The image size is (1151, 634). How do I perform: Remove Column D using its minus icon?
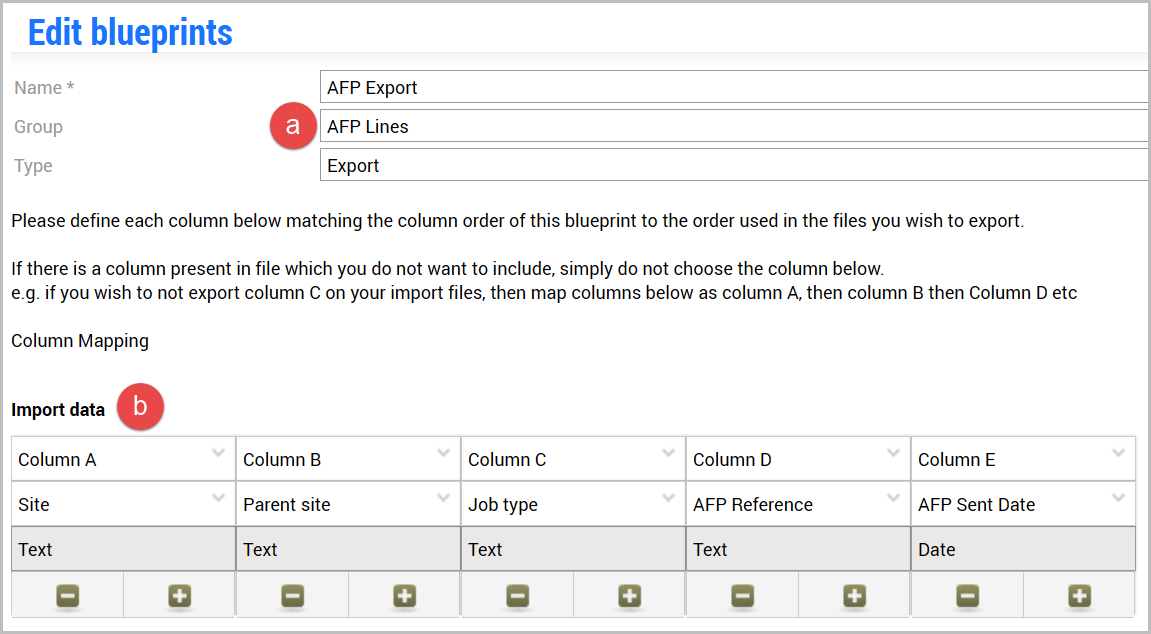coord(742,596)
